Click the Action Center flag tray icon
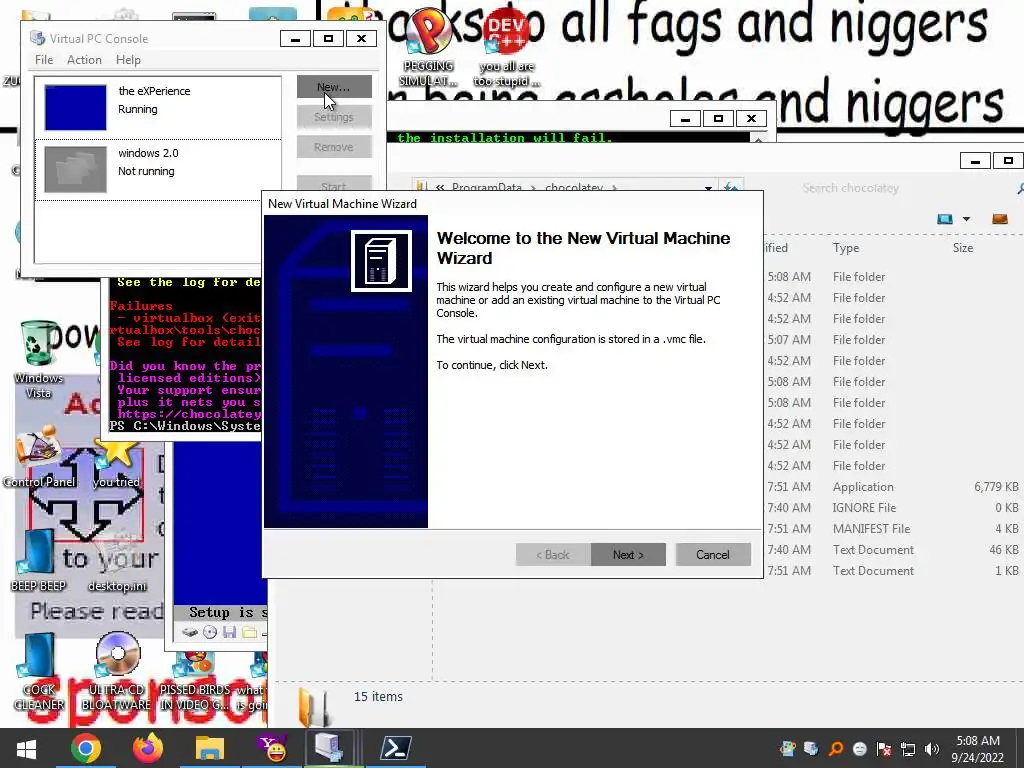This screenshot has width=1024, height=768. pyautogui.click(x=884, y=749)
